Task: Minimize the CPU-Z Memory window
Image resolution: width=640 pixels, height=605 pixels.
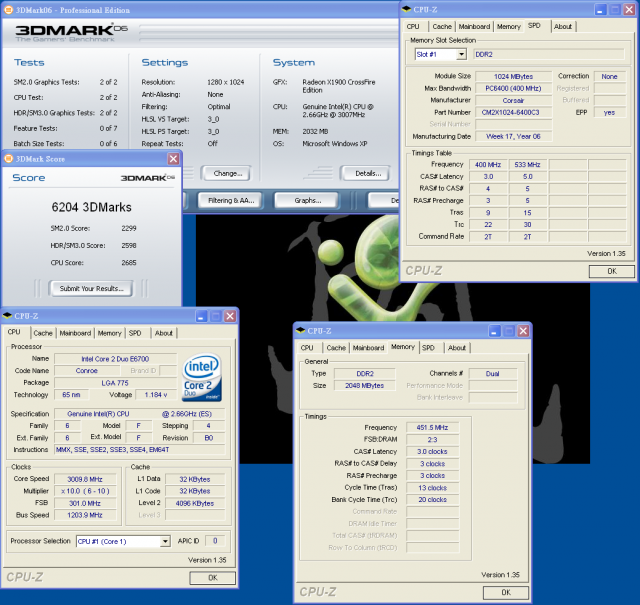Action: click(495, 331)
